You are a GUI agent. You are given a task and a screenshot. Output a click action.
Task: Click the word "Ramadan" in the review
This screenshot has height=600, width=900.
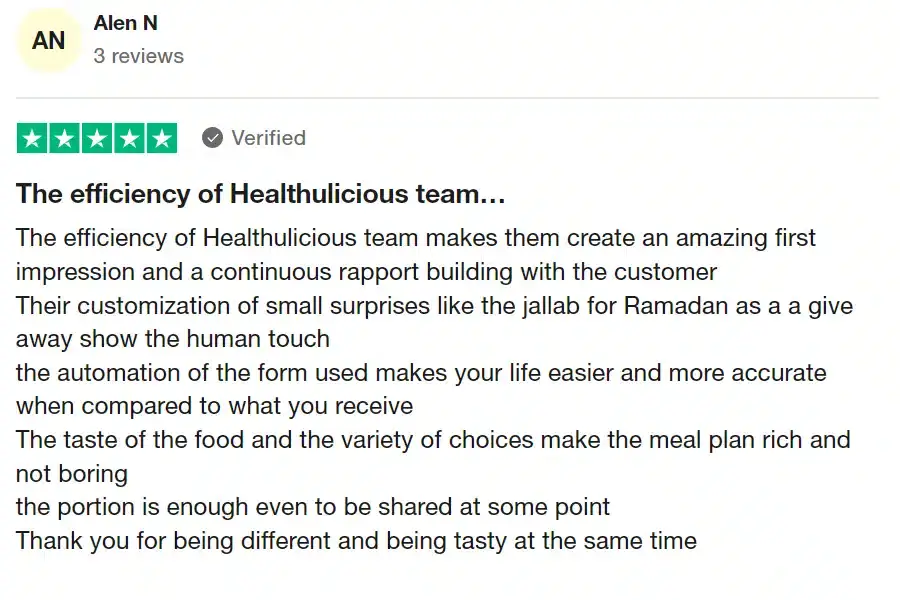point(676,305)
